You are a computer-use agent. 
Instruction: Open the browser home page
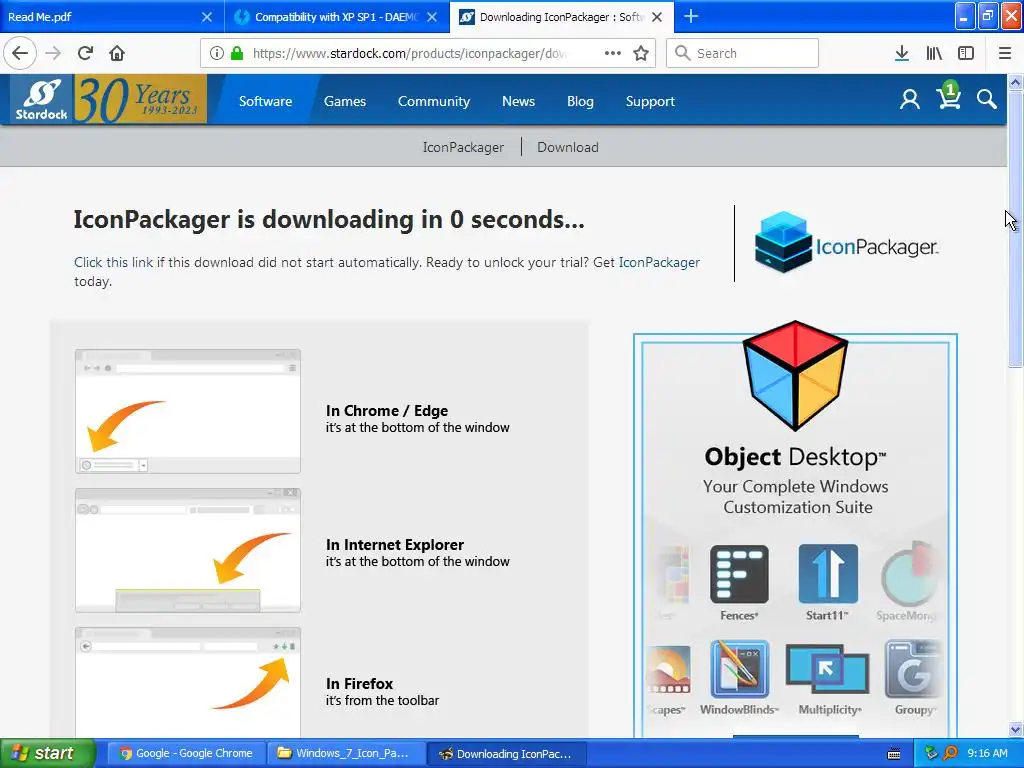[x=117, y=53]
